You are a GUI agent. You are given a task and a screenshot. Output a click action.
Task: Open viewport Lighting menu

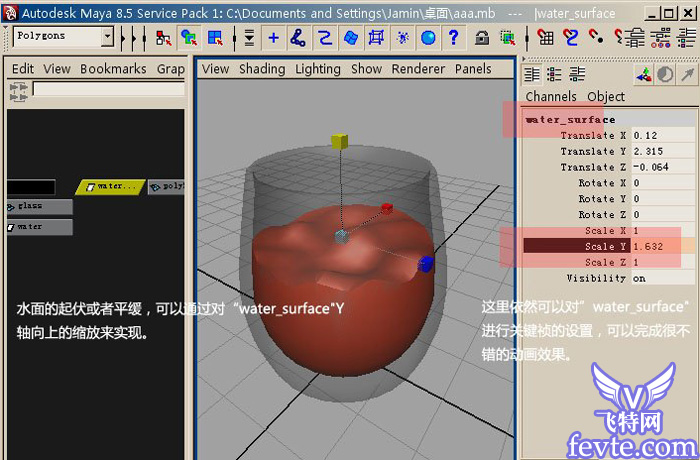pyautogui.click(x=318, y=69)
